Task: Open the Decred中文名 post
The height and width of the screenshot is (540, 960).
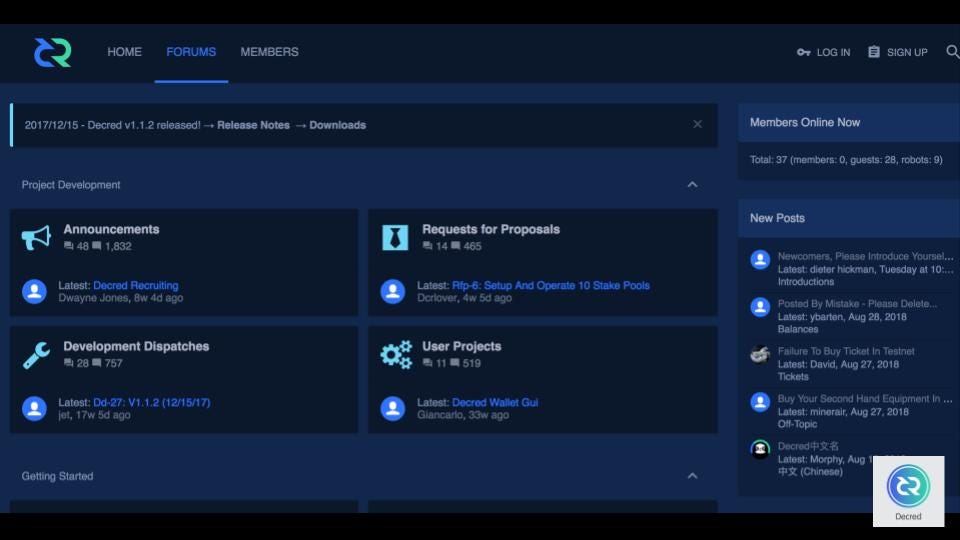Action: 808,446
